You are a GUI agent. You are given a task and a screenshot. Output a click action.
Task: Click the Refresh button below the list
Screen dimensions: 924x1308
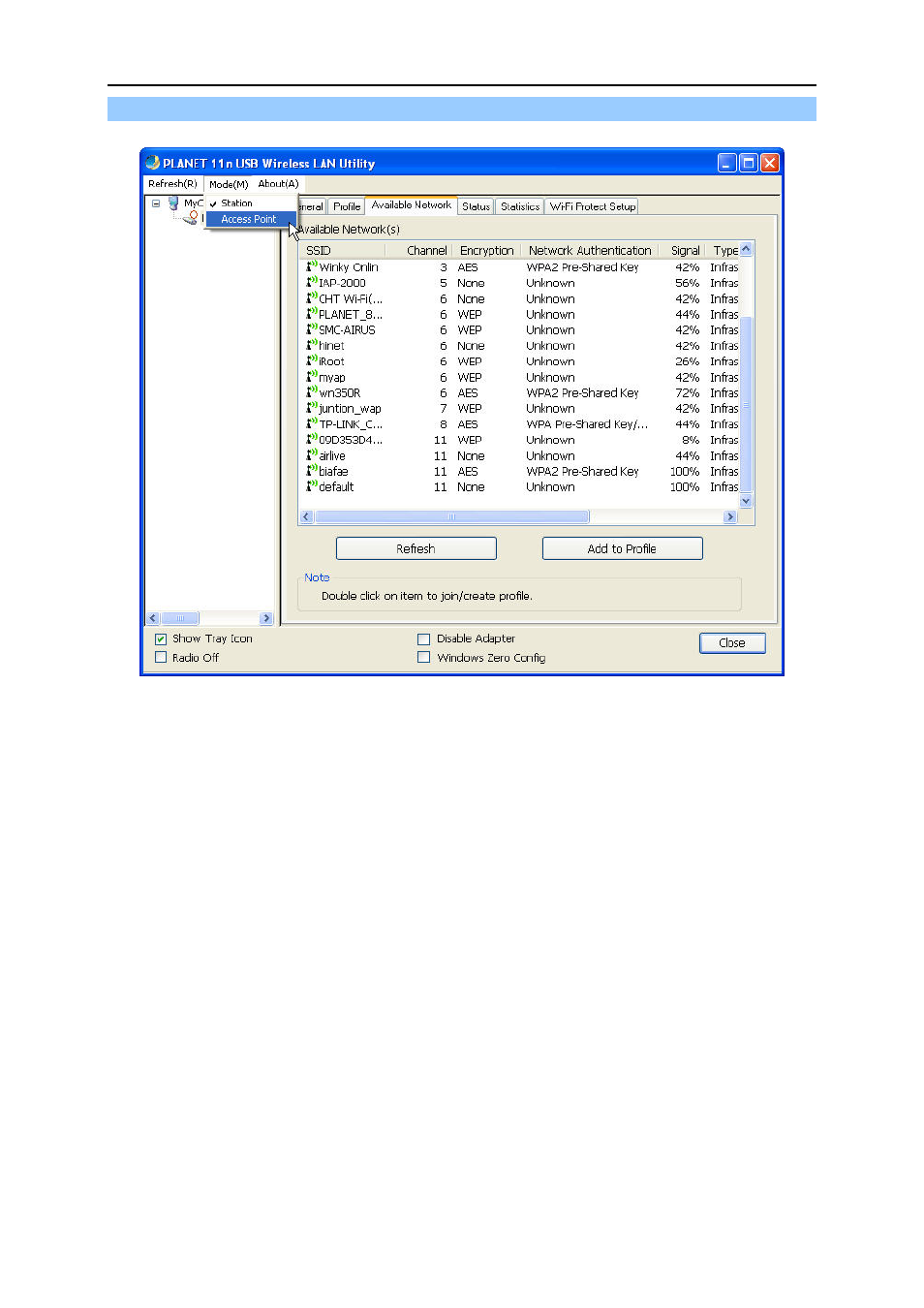click(416, 548)
